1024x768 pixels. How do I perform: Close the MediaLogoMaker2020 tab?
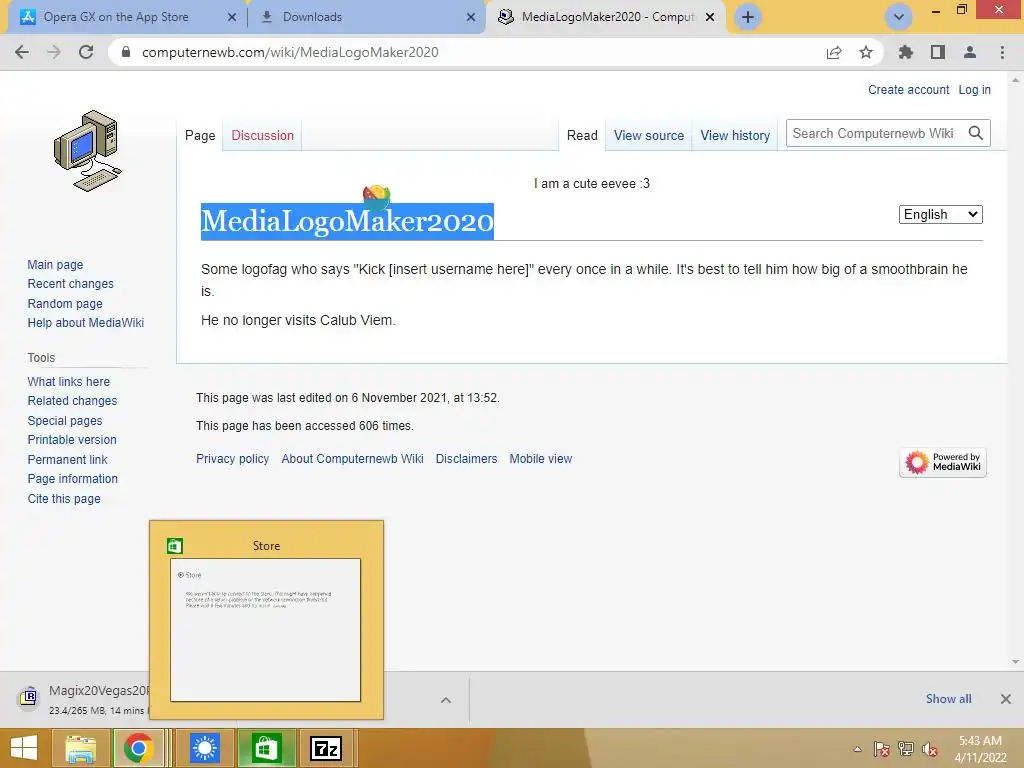710,17
